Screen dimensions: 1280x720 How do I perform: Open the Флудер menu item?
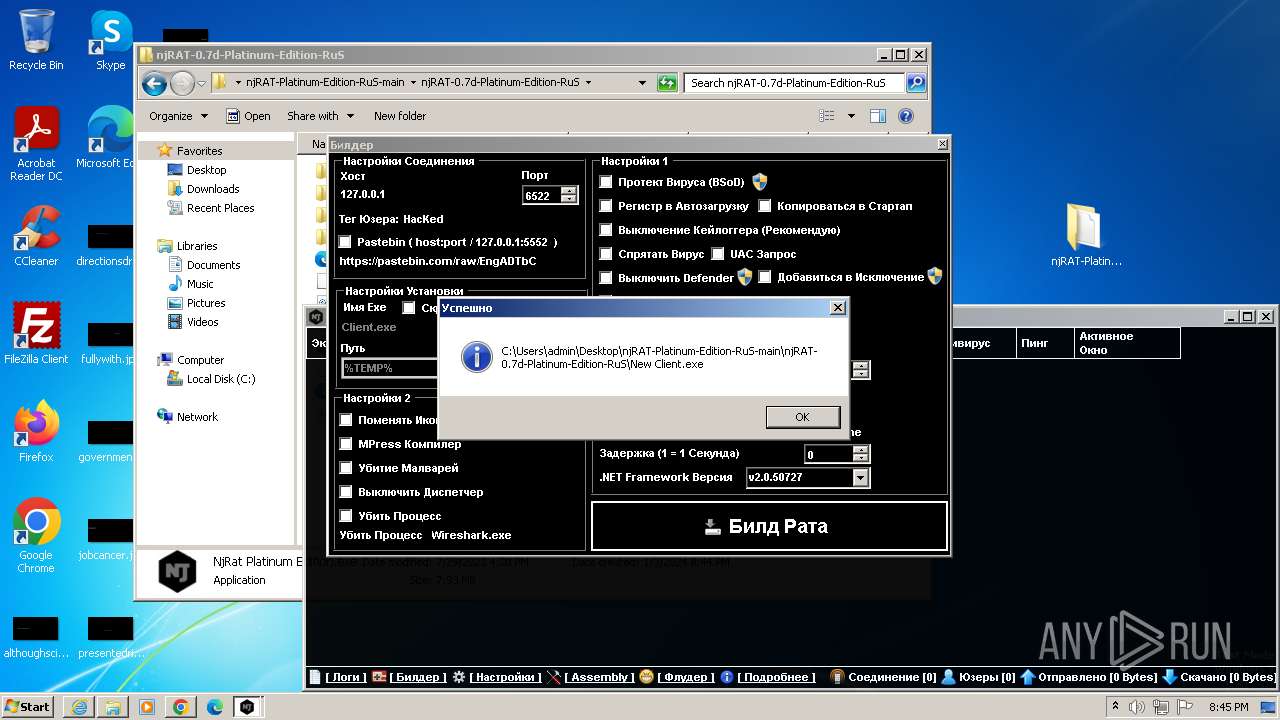pyautogui.click(x=686, y=677)
